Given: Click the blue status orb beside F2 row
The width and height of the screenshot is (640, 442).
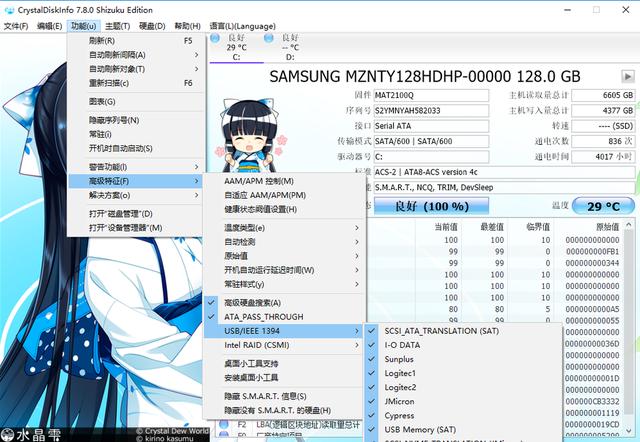Looking at the screenshot, I should pyautogui.click(x=214, y=424).
